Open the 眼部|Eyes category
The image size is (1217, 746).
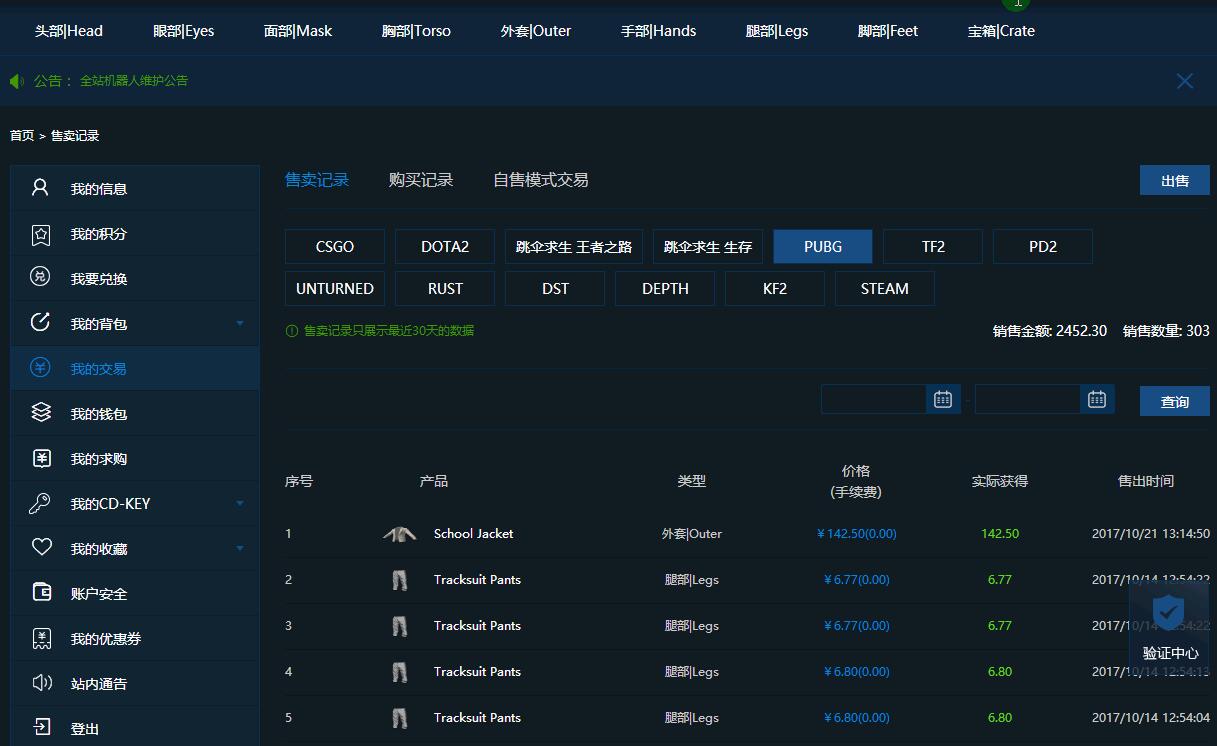184,31
